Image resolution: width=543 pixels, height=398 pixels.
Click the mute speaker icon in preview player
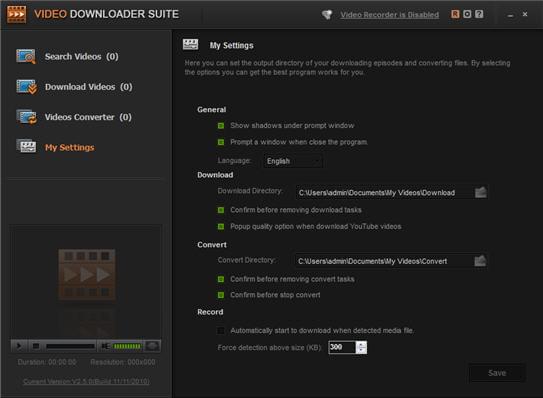pyautogui.click(x=106, y=346)
